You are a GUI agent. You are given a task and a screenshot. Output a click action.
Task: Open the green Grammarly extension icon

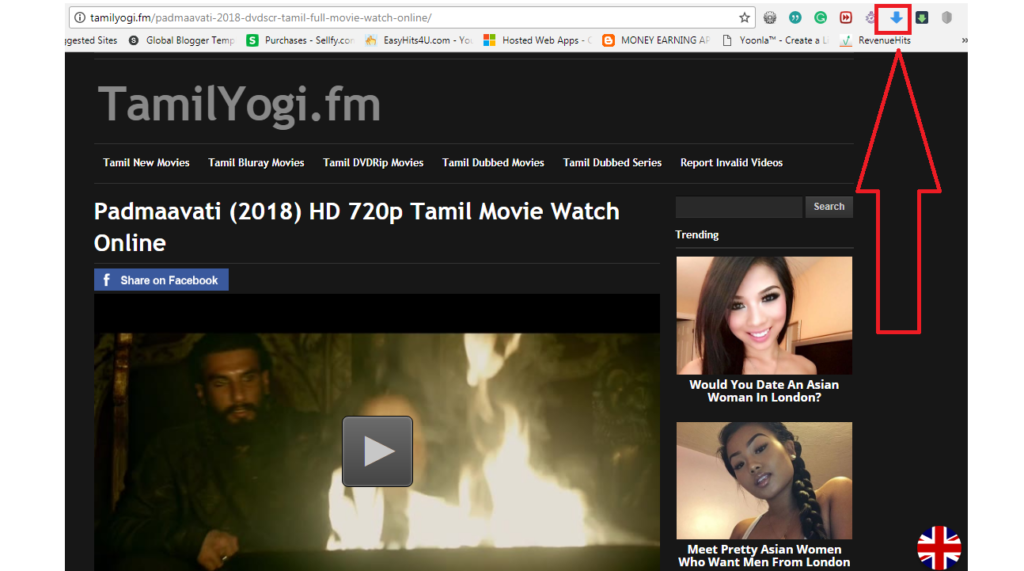coord(820,18)
